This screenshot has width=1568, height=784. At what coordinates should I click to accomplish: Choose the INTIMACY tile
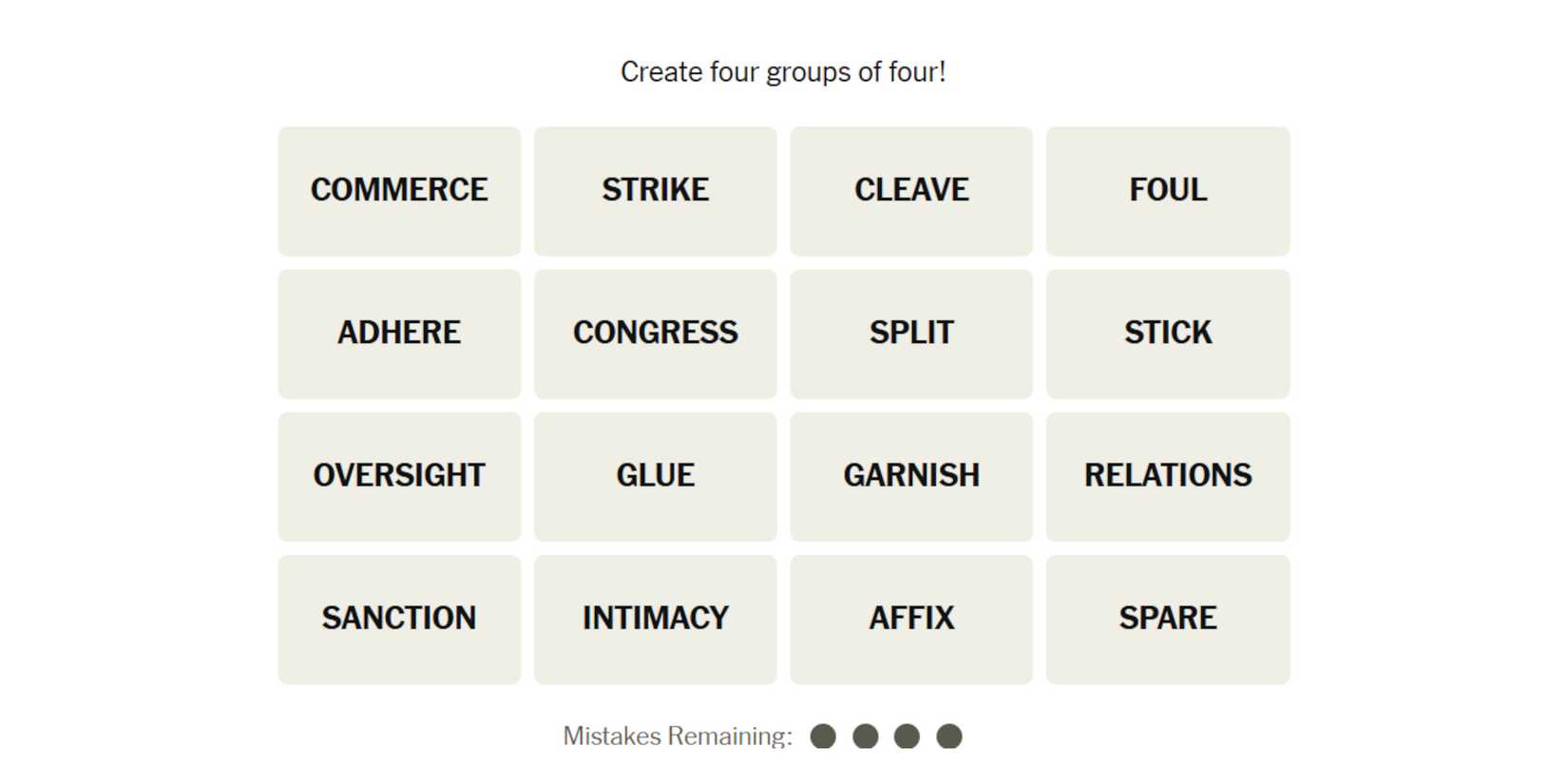click(x=655, y=619)
